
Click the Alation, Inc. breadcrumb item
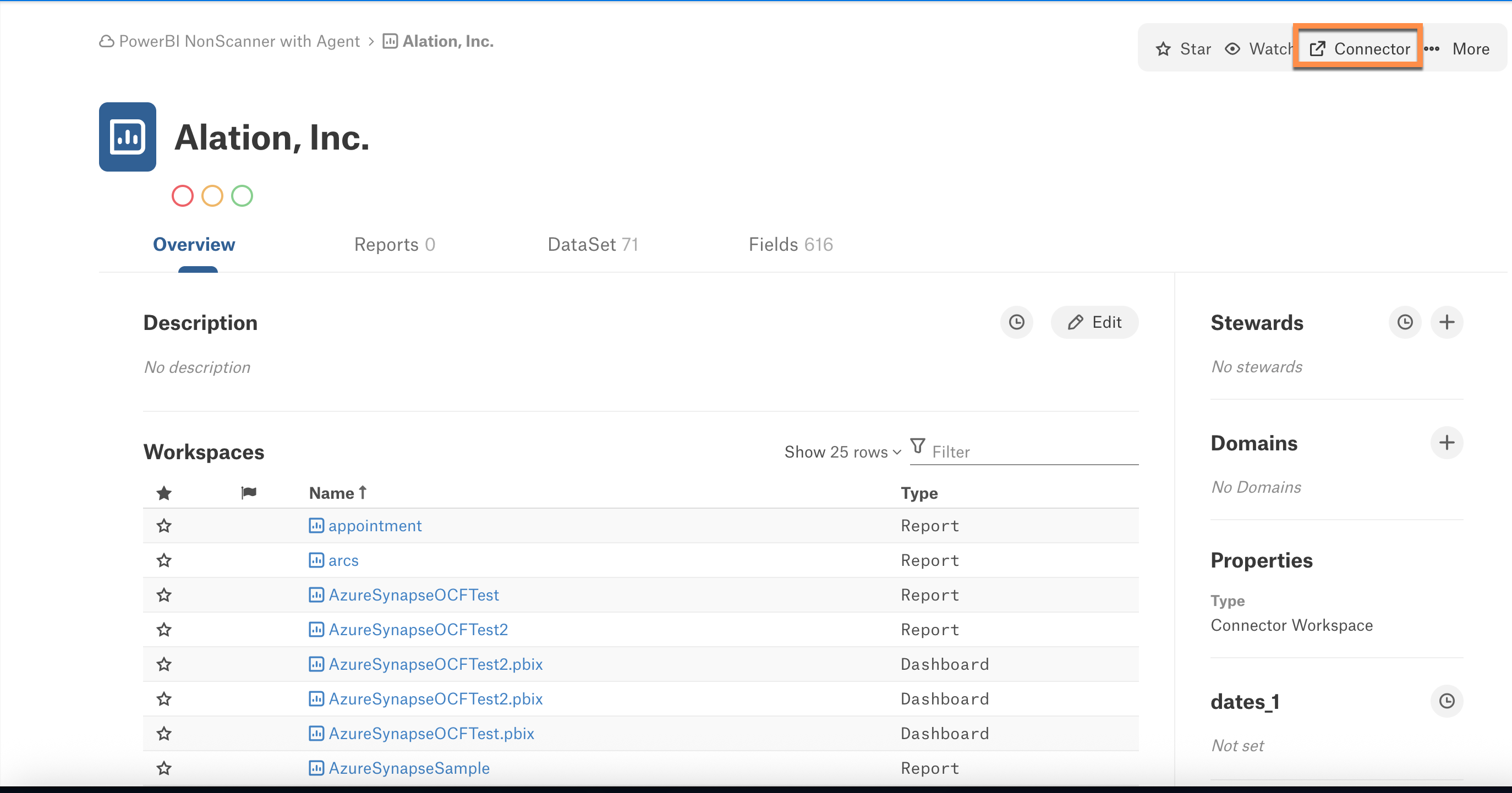pyautogui.click(x=448, y=41)
